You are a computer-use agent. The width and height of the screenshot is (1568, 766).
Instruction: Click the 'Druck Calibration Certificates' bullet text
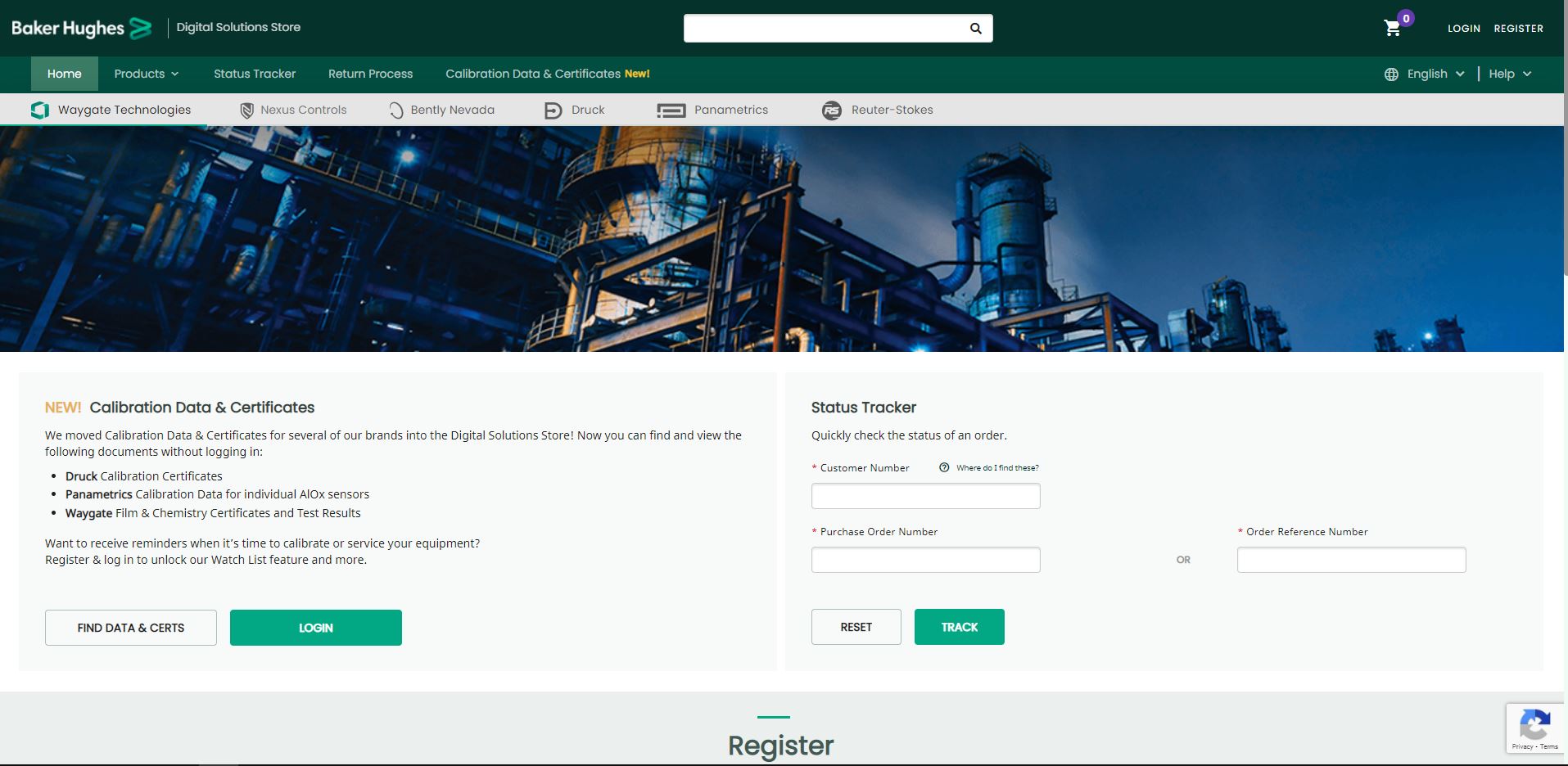(144, 476)
